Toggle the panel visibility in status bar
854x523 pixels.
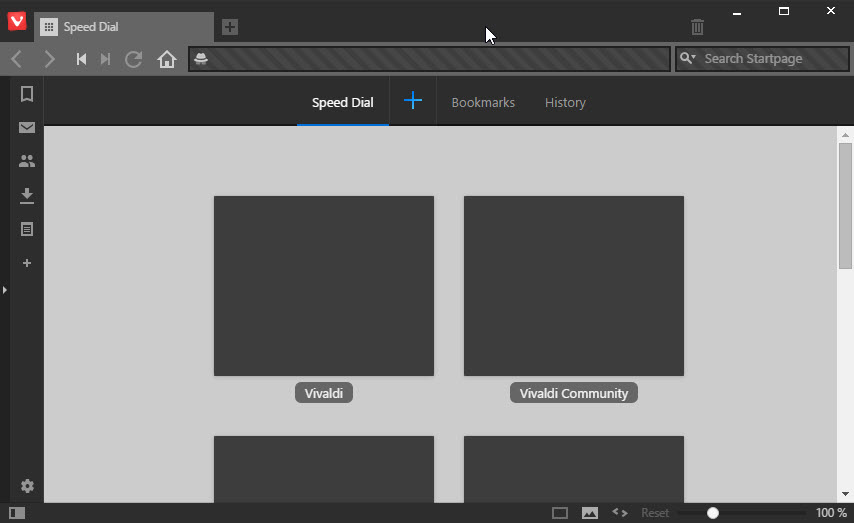(x=17, y=513)
